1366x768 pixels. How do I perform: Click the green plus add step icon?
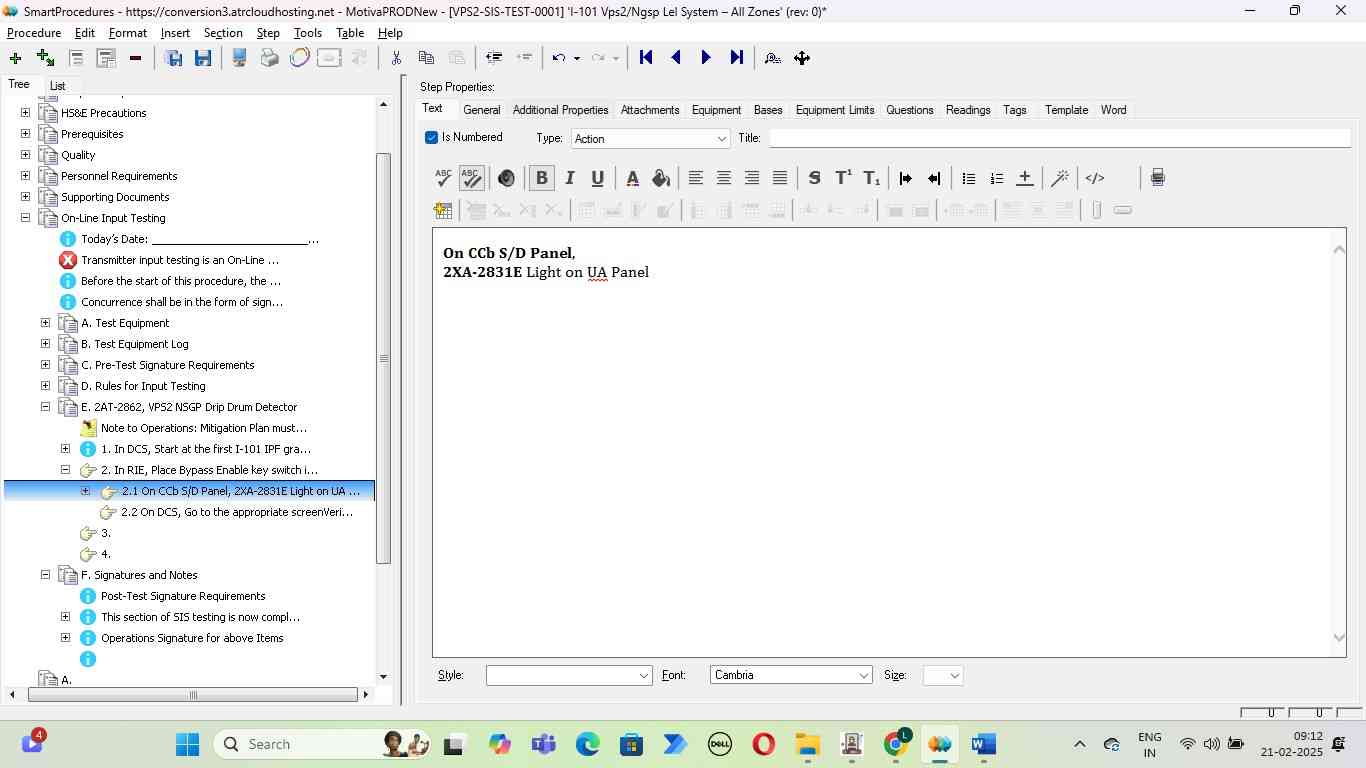pyautogui.click(x=15, y=58)
